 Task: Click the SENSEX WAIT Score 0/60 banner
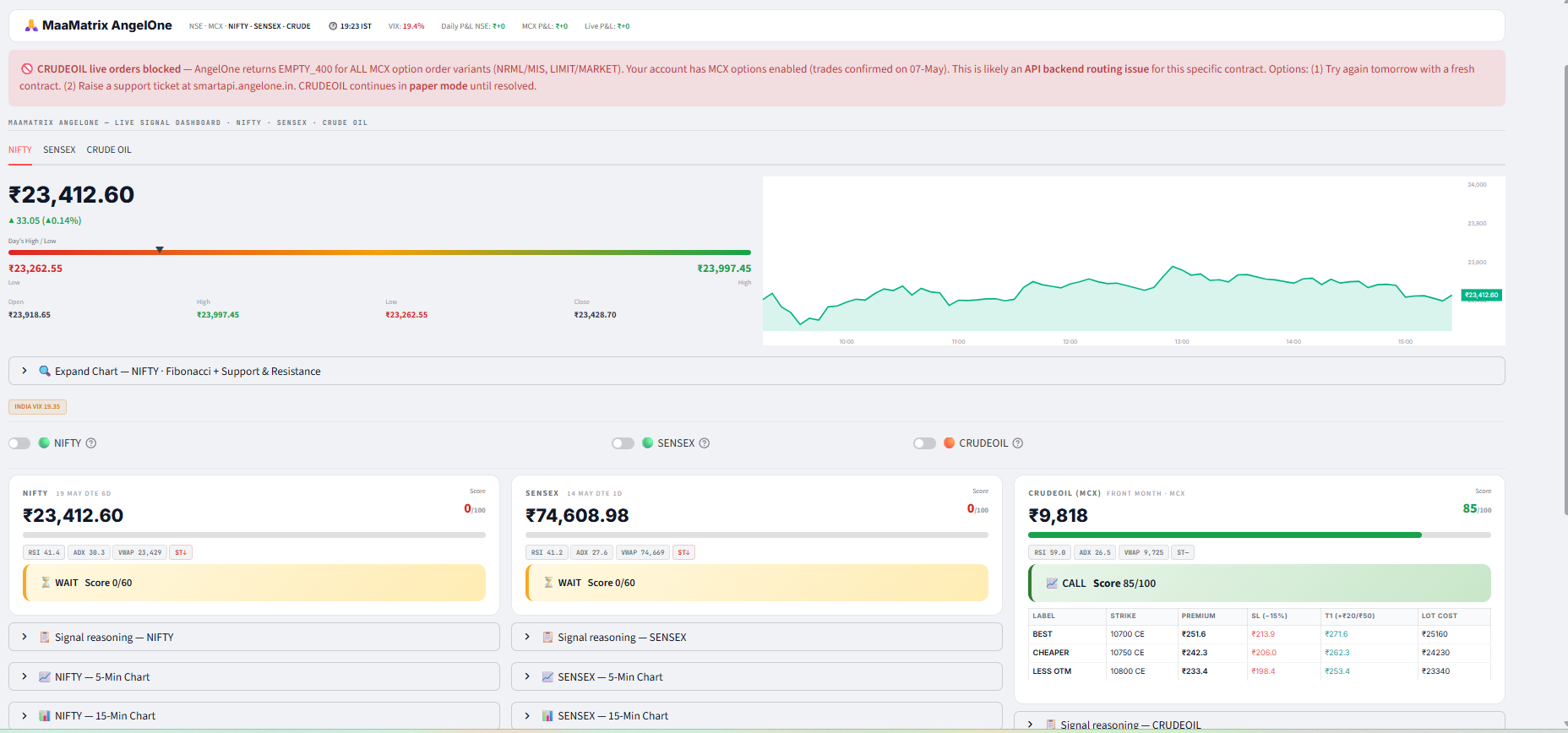click(757, 583)
